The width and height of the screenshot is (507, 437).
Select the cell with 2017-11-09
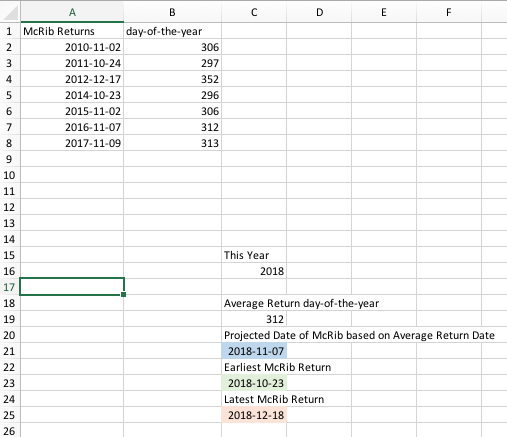click(72, 143)
